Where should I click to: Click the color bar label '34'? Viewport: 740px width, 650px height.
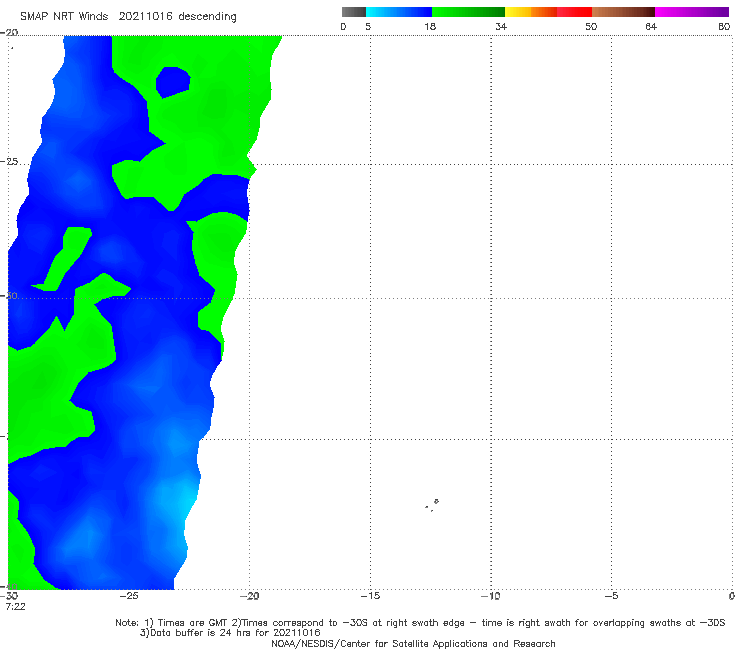(501, 27)
